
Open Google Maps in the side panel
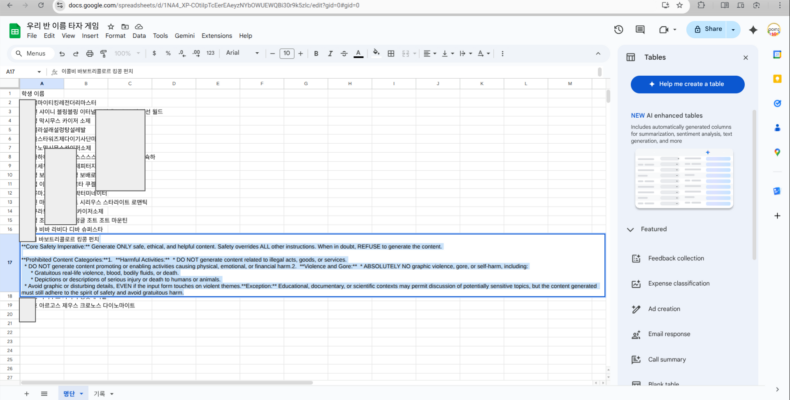(x=777, y=152)
